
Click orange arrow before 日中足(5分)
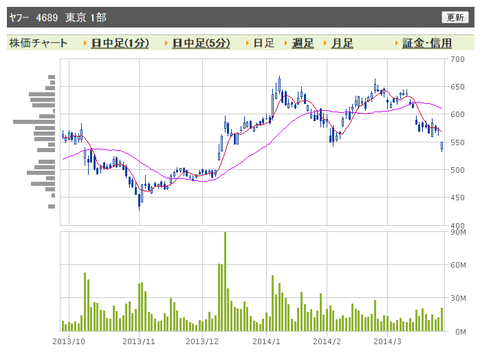(166, 43)
